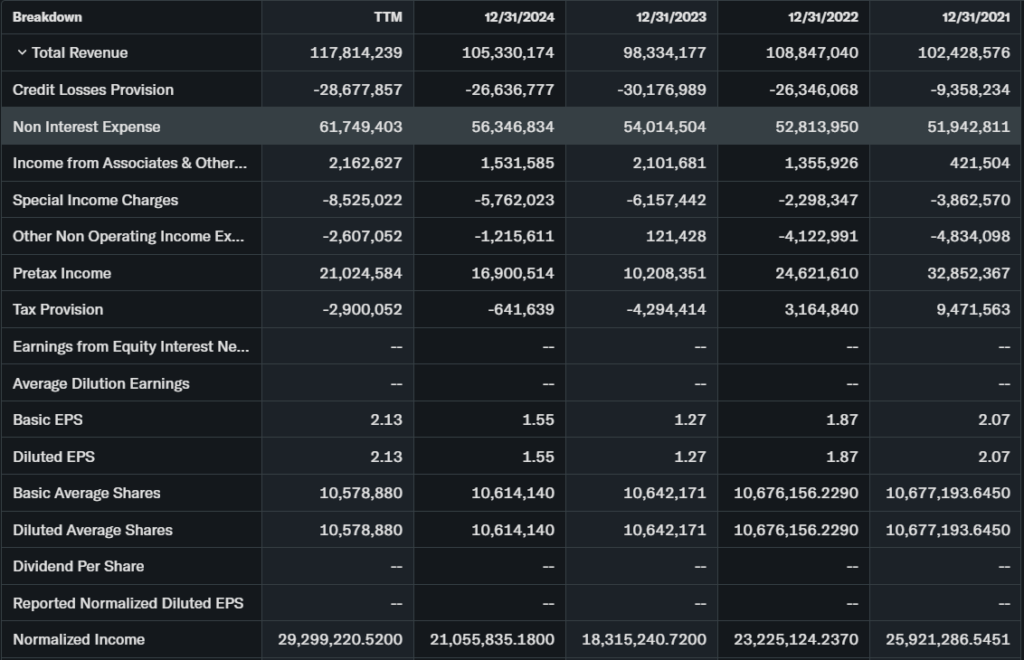Select the Credit Losses Provision row label
This screenshot has height=660, width=1024.
tap(93, 90)
